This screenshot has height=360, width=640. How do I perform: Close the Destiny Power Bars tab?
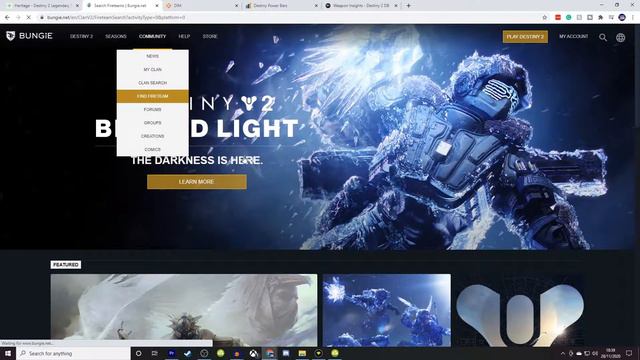pyautogui.click(x=316, y=6)
